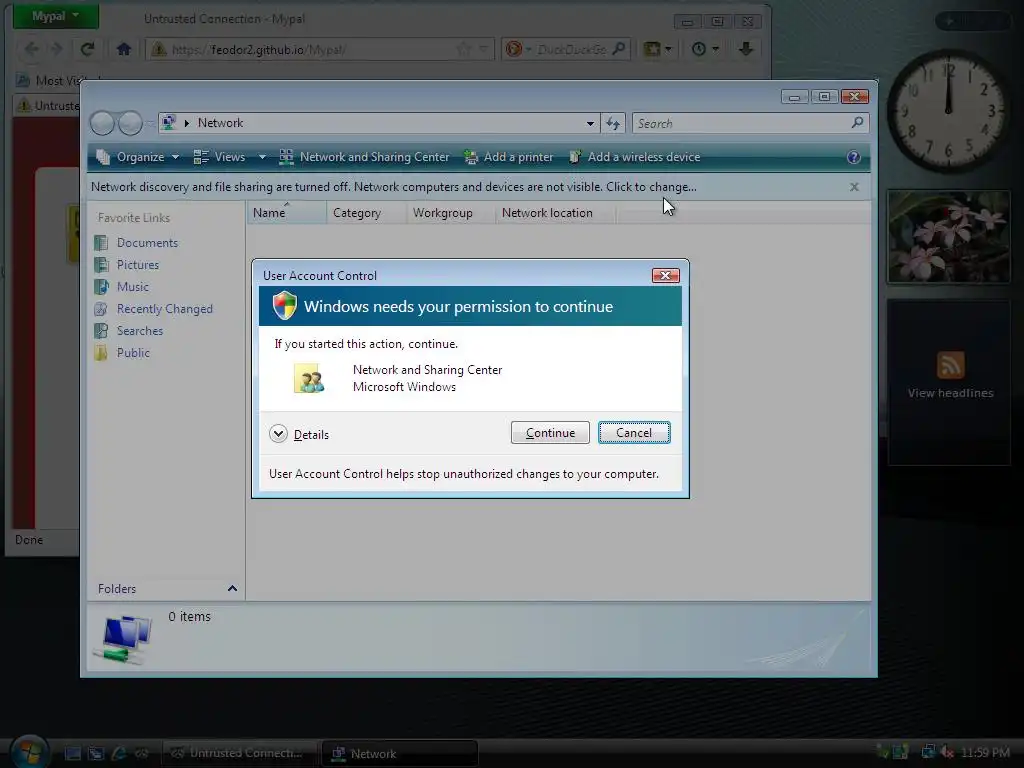Click Internet Explorer quick launch icon
The height and width of the screenshot is (768, 1024).
119,754
